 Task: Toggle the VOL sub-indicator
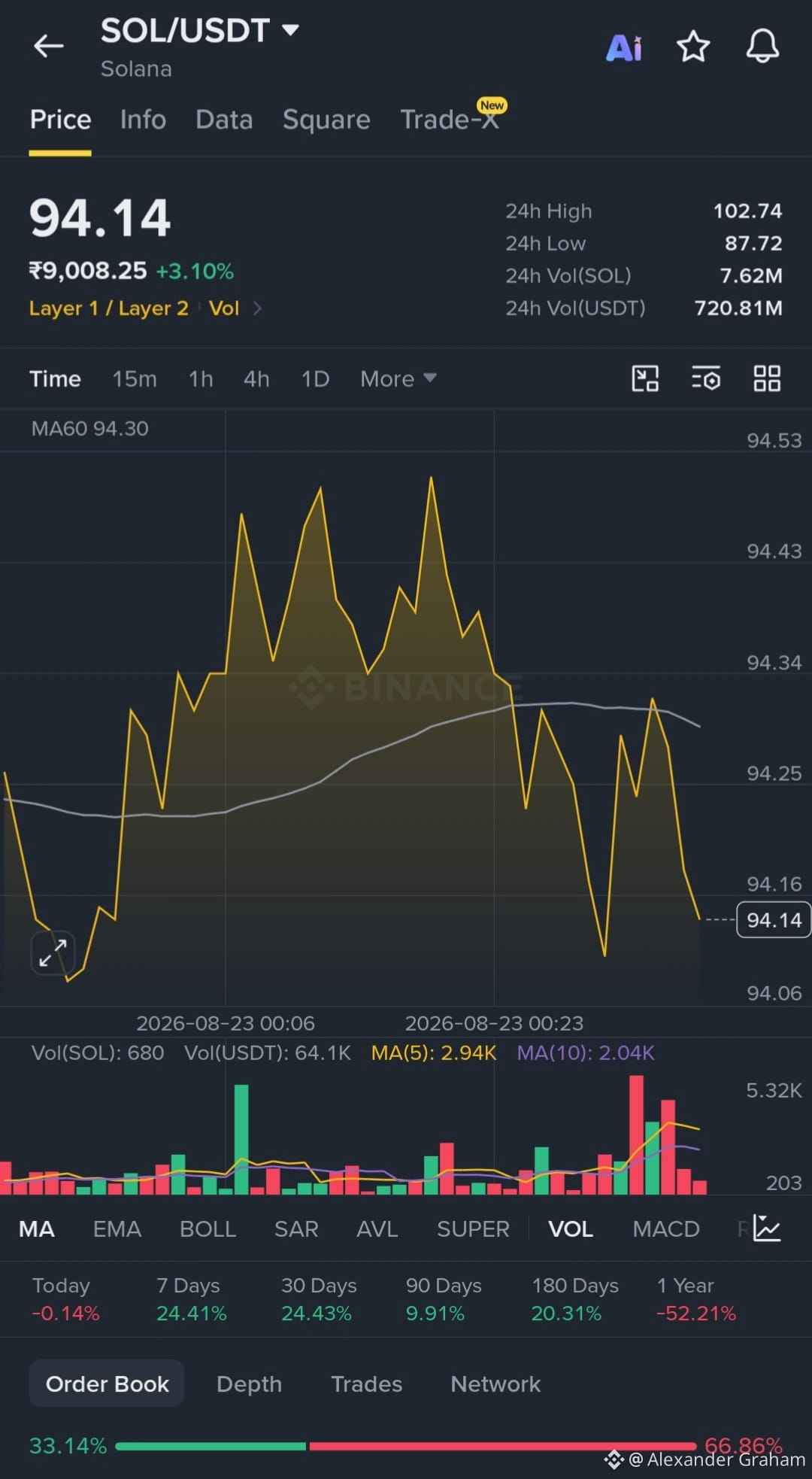coord(571,1229)
